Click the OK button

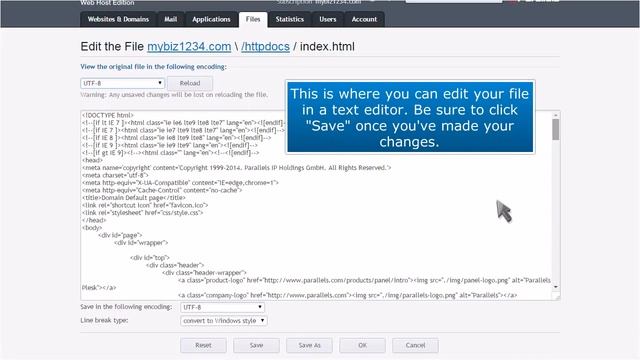[x=362, y=345]
